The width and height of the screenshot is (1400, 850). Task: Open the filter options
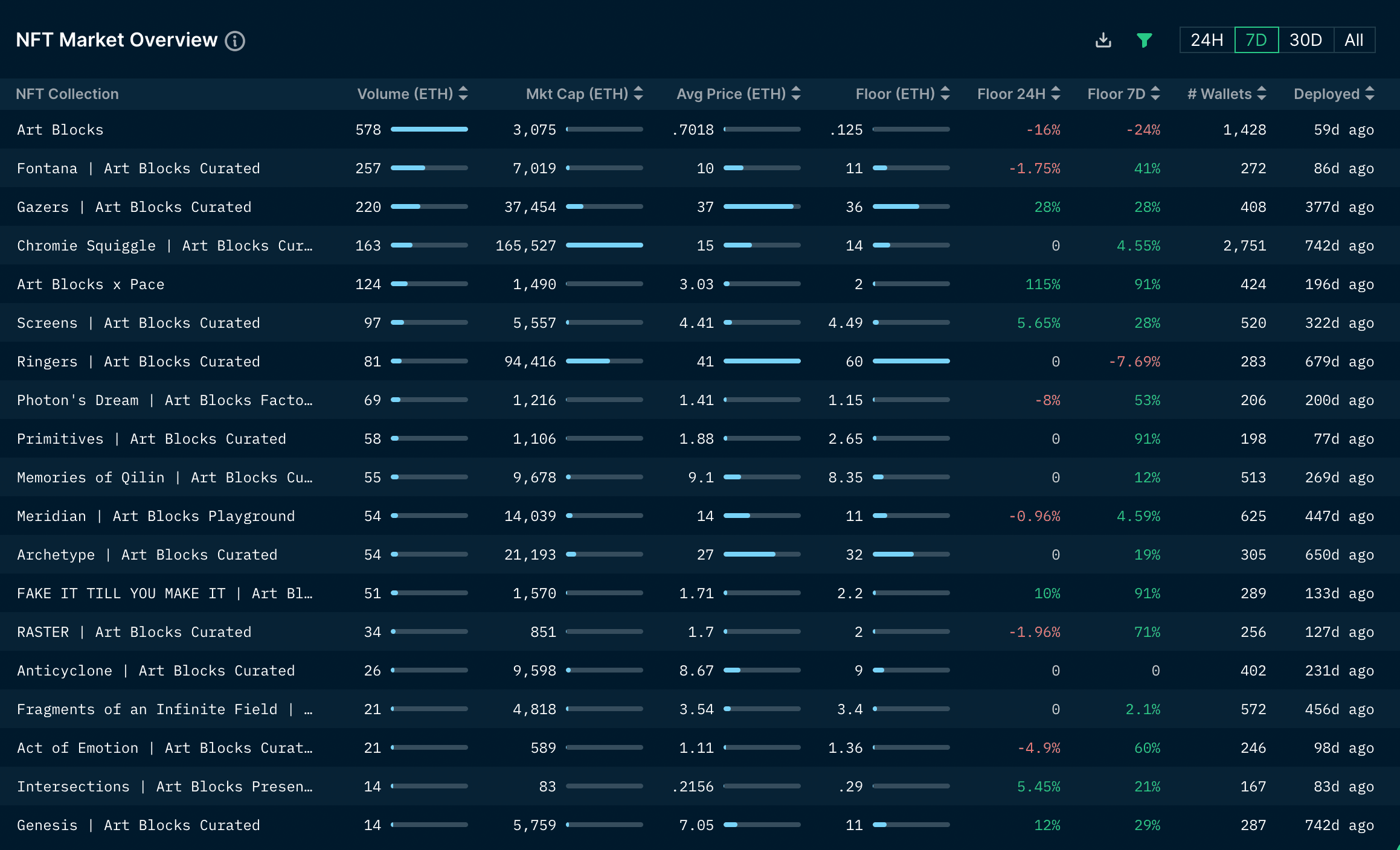1145,39
